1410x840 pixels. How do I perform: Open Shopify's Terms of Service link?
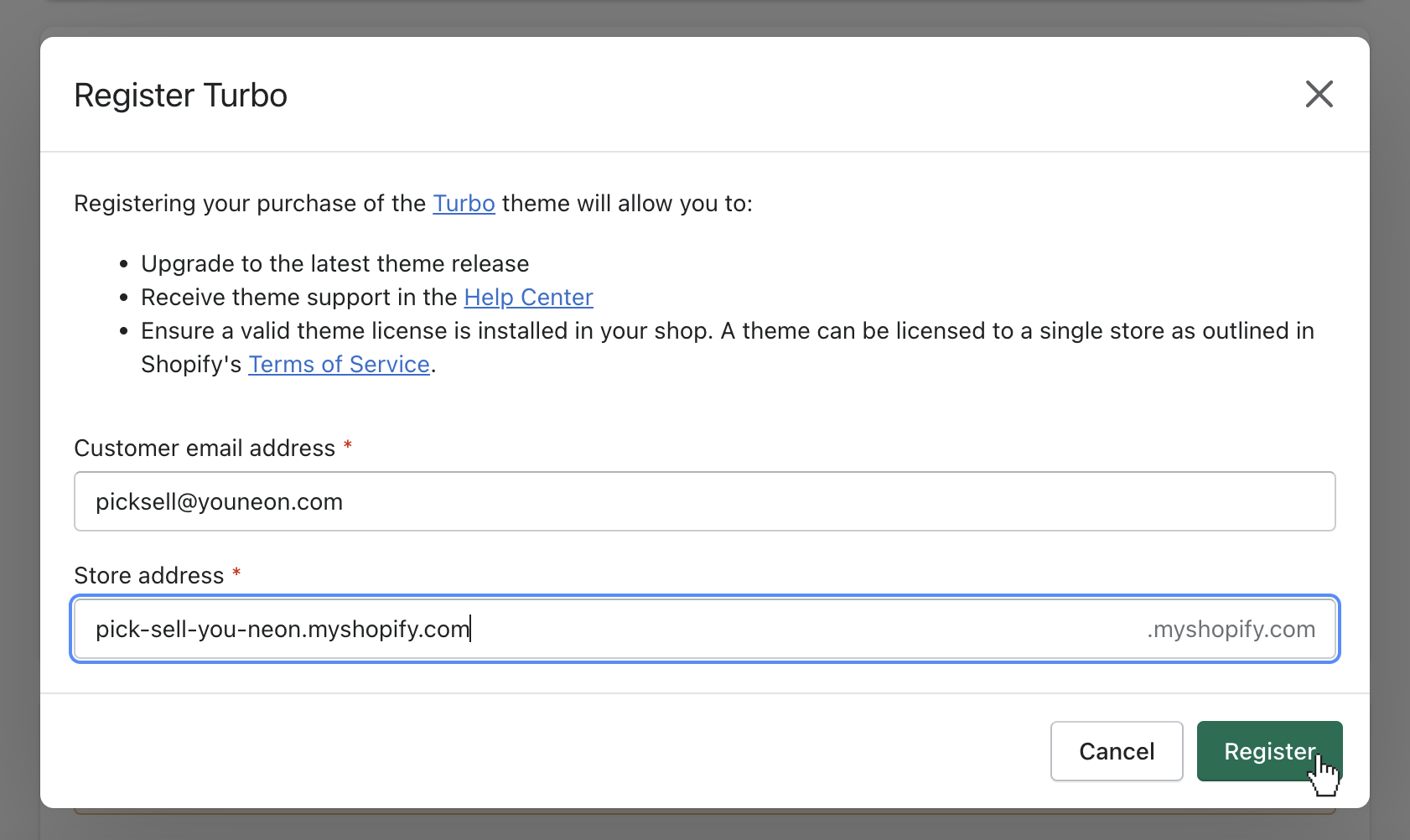tap(339, 365)
